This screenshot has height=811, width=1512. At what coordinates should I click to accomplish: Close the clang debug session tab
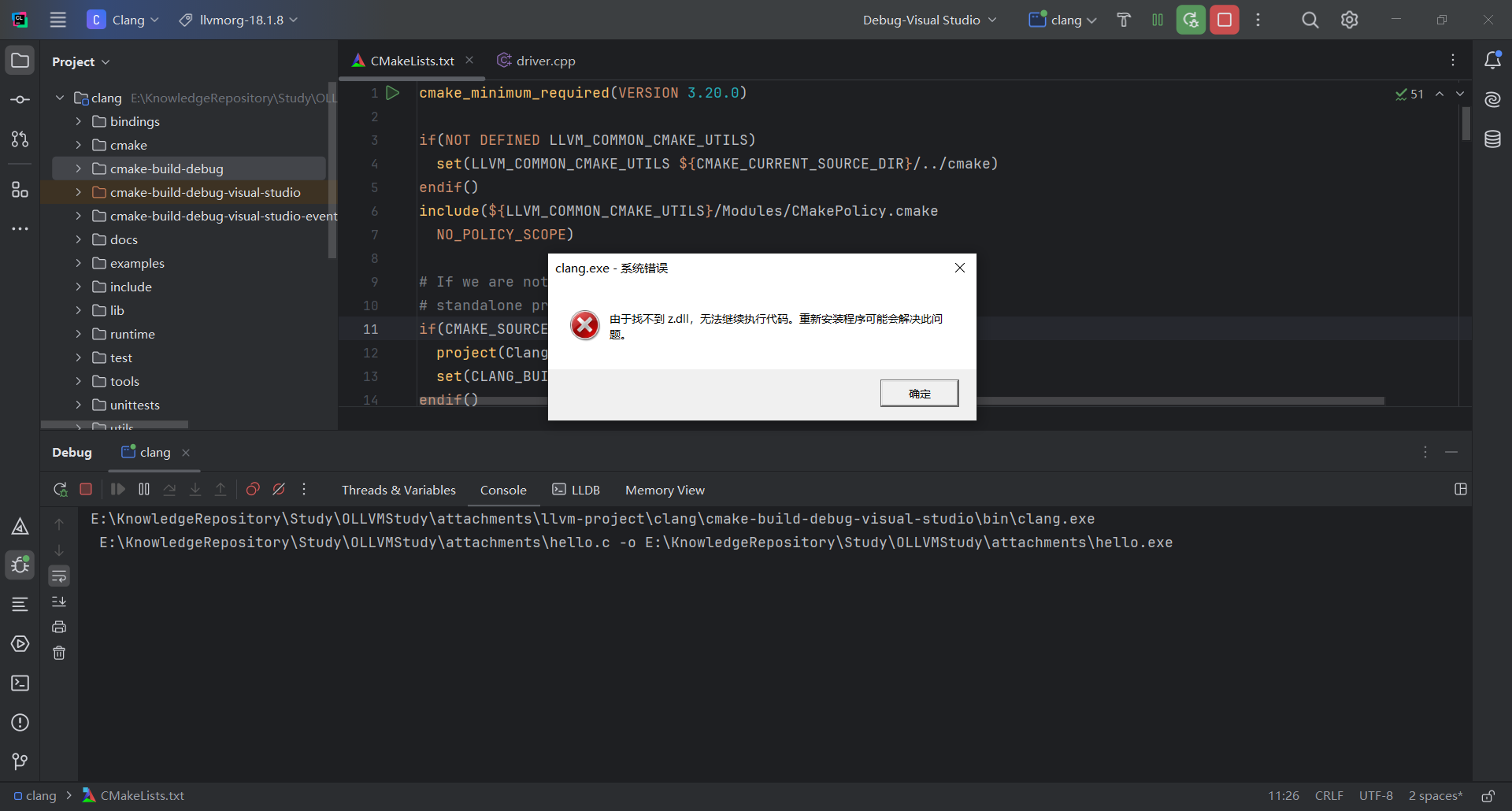186,453
